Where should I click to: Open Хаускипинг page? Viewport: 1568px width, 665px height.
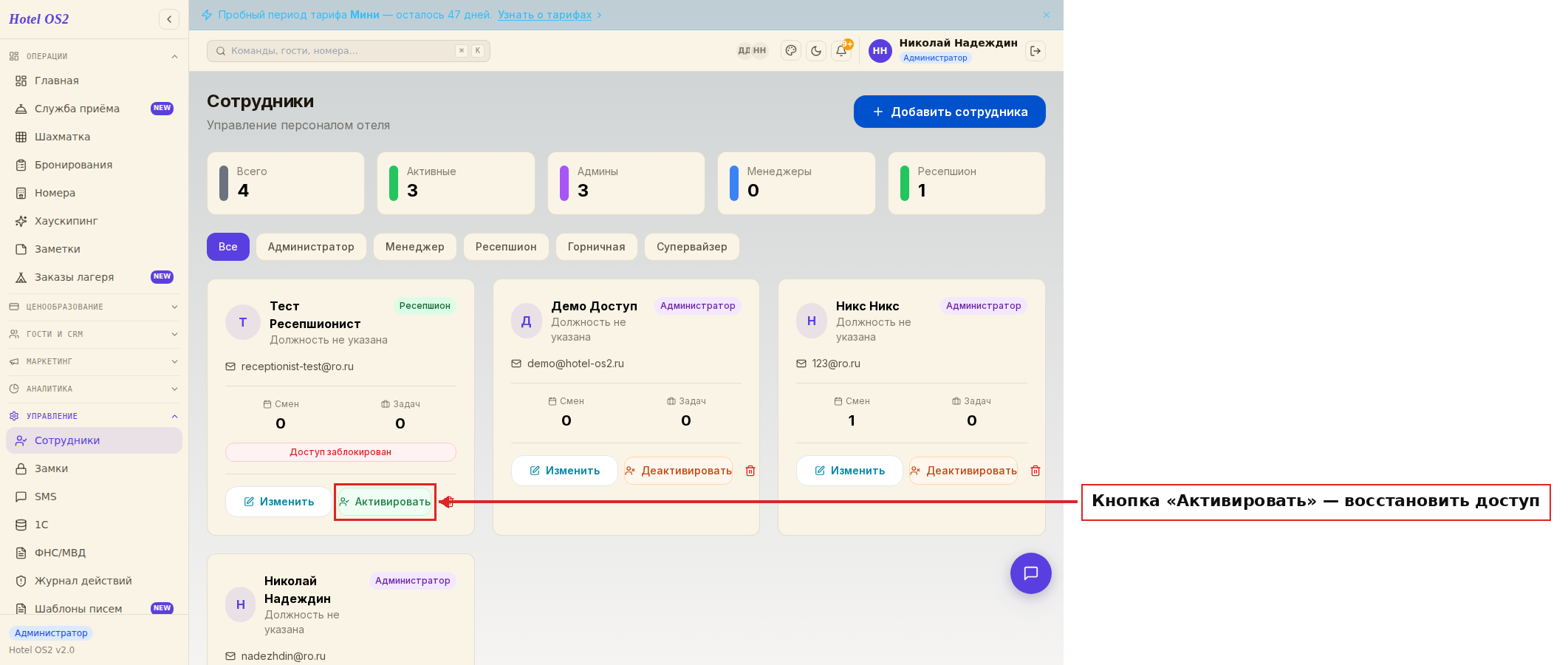pos(95,221)
